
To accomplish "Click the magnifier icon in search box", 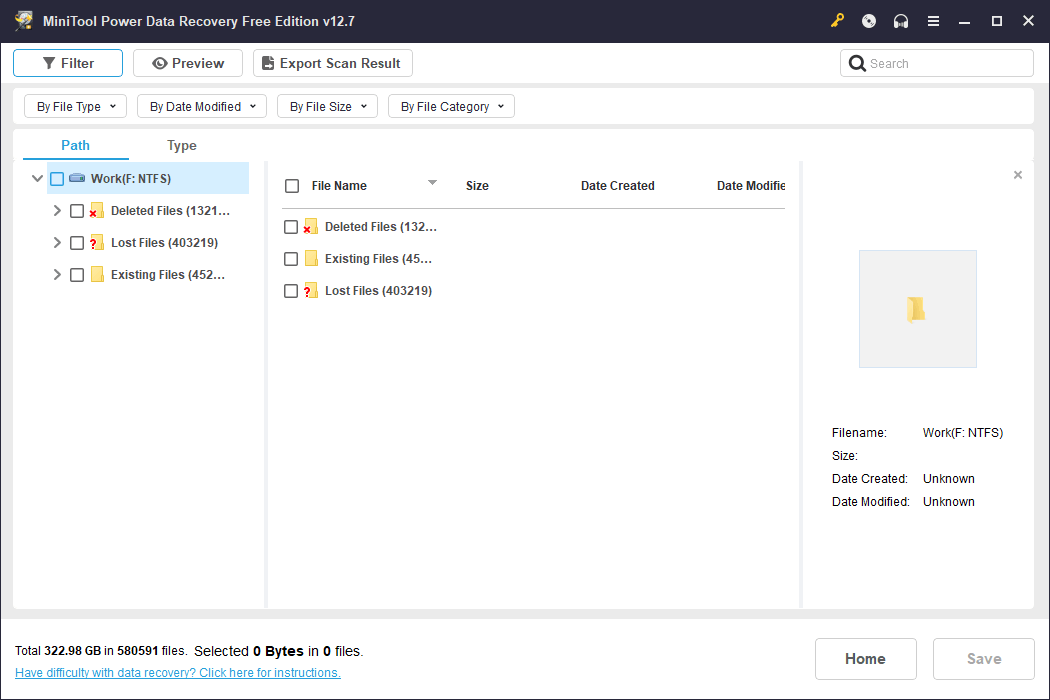I will pos(856,64).
